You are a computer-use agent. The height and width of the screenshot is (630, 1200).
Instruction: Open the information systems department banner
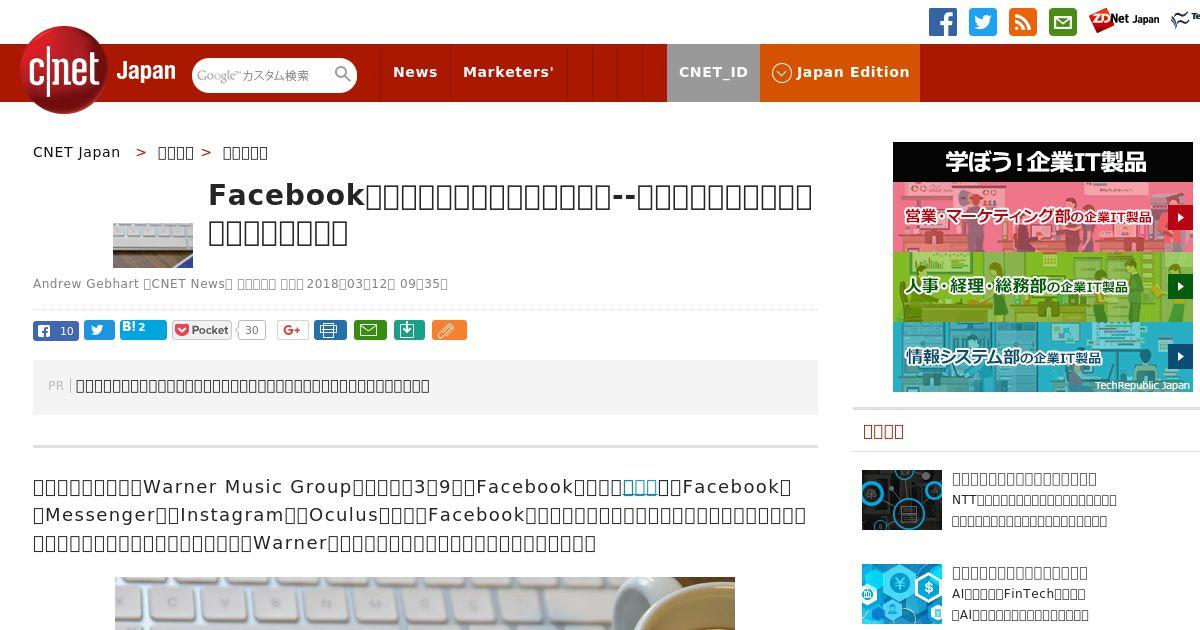[x=1043, y=357]
